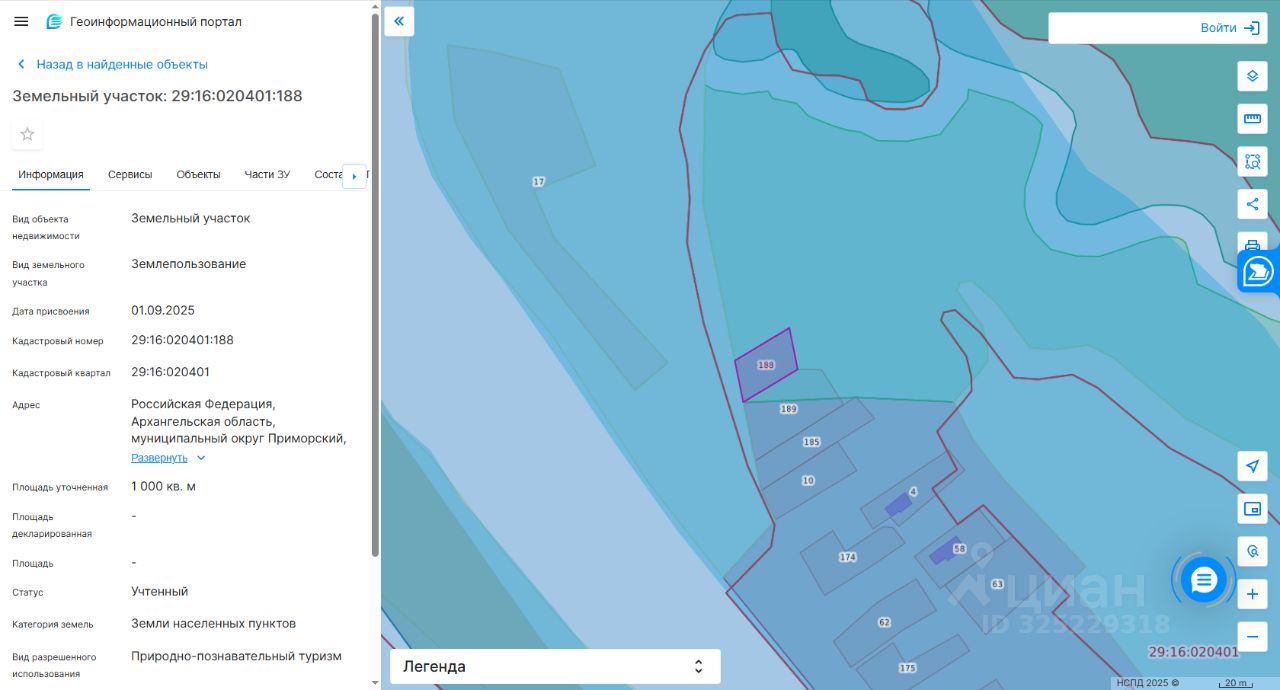This screenshot has height=690, width=1280.
Task: Expand the full address via Развернуть
Action: tap(159, 458)
